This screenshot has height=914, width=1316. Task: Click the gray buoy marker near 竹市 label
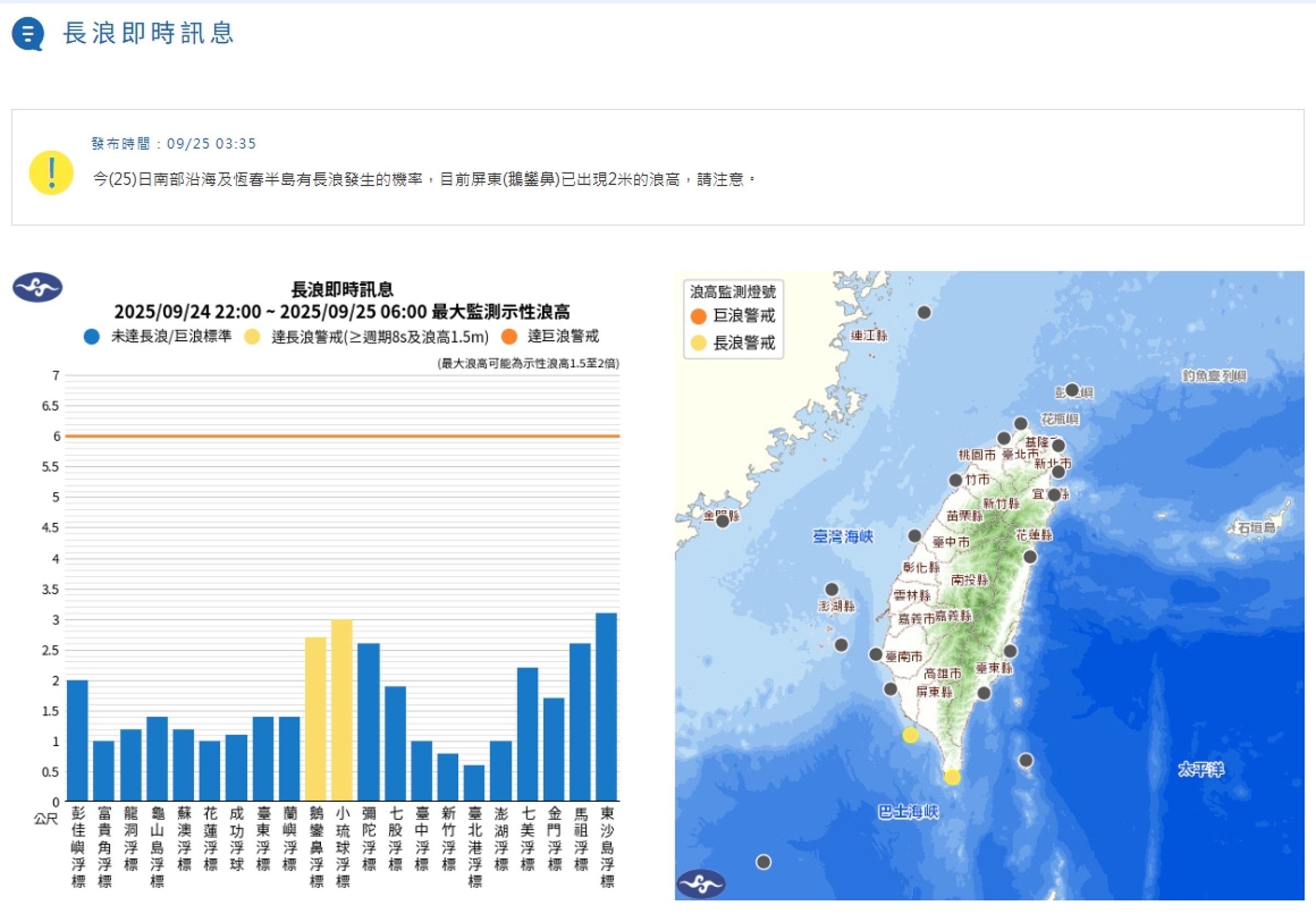956,480
